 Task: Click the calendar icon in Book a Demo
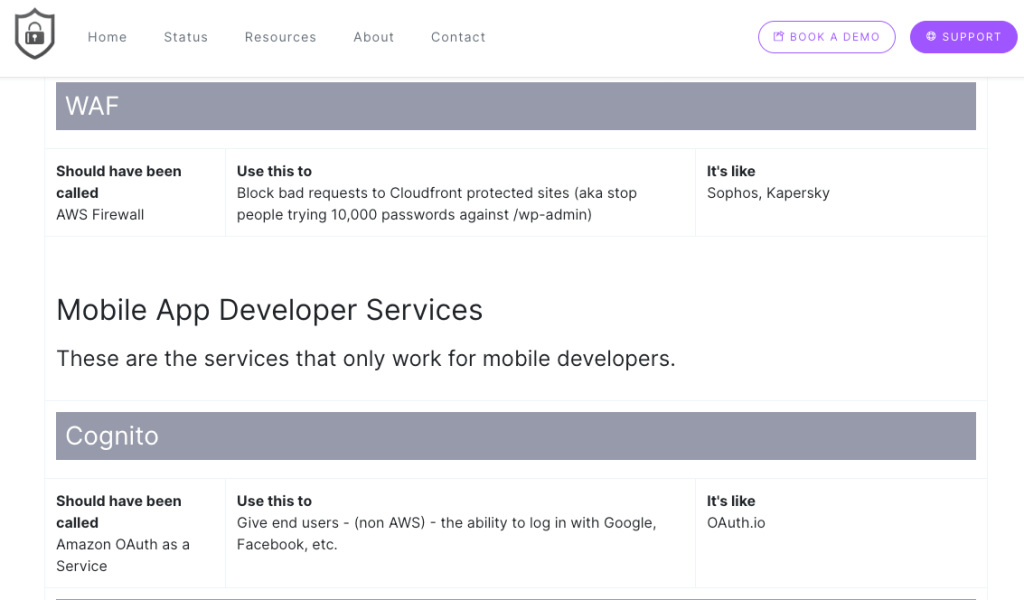click(779, 37)
